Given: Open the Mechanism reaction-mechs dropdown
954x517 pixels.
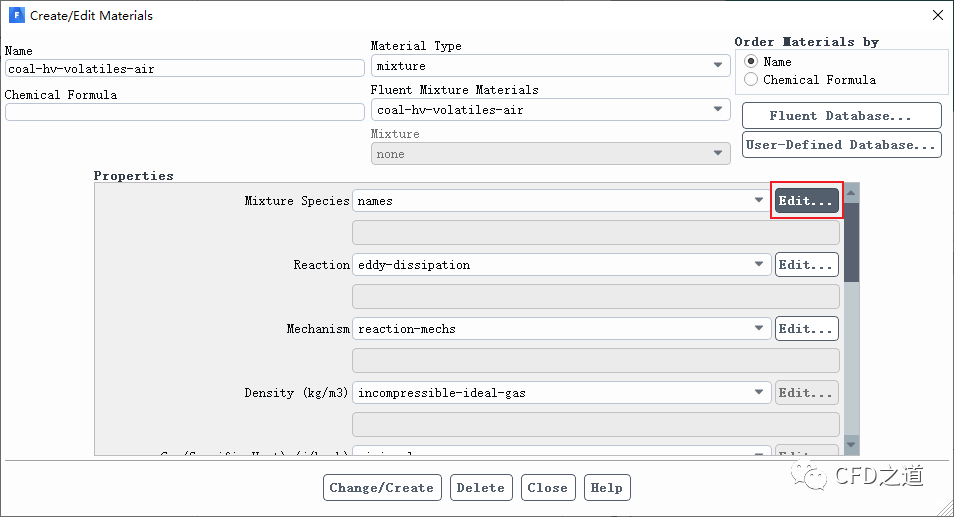Looking at the screenshot, I should [561, 329].
